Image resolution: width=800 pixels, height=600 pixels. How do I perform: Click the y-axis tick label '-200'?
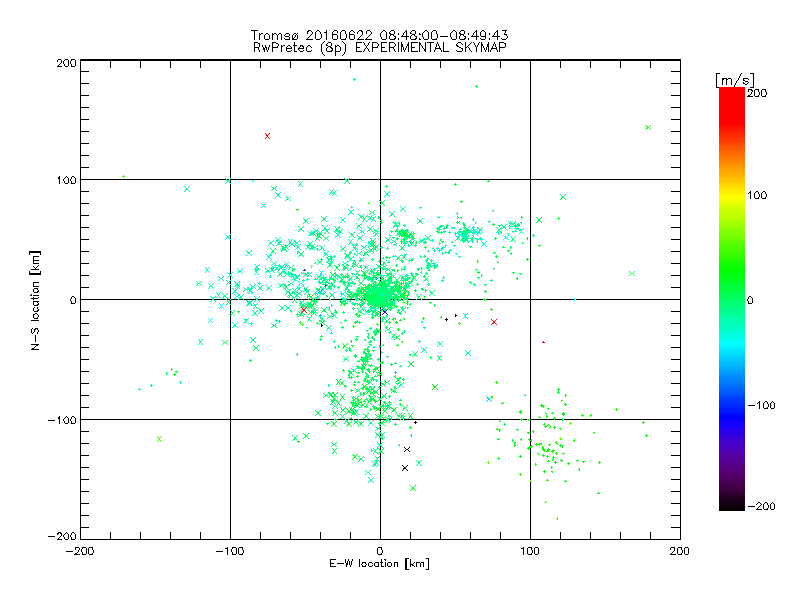tap(62, 536)
